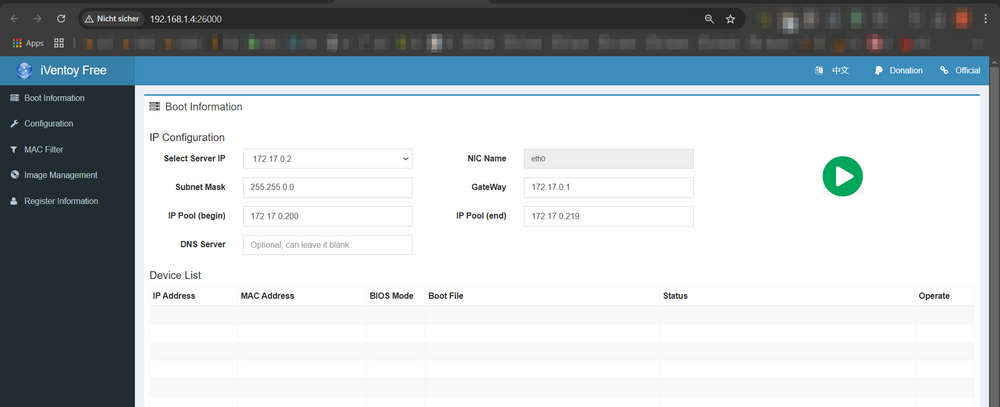
Task: Click the Image Management disc icon
Action: tap(14, 175)
